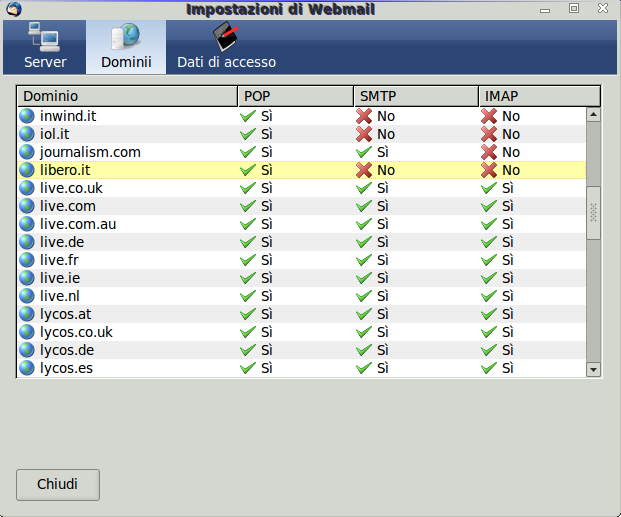Click the IMAP 'No' value for libero.it

[x=511, y=170]
